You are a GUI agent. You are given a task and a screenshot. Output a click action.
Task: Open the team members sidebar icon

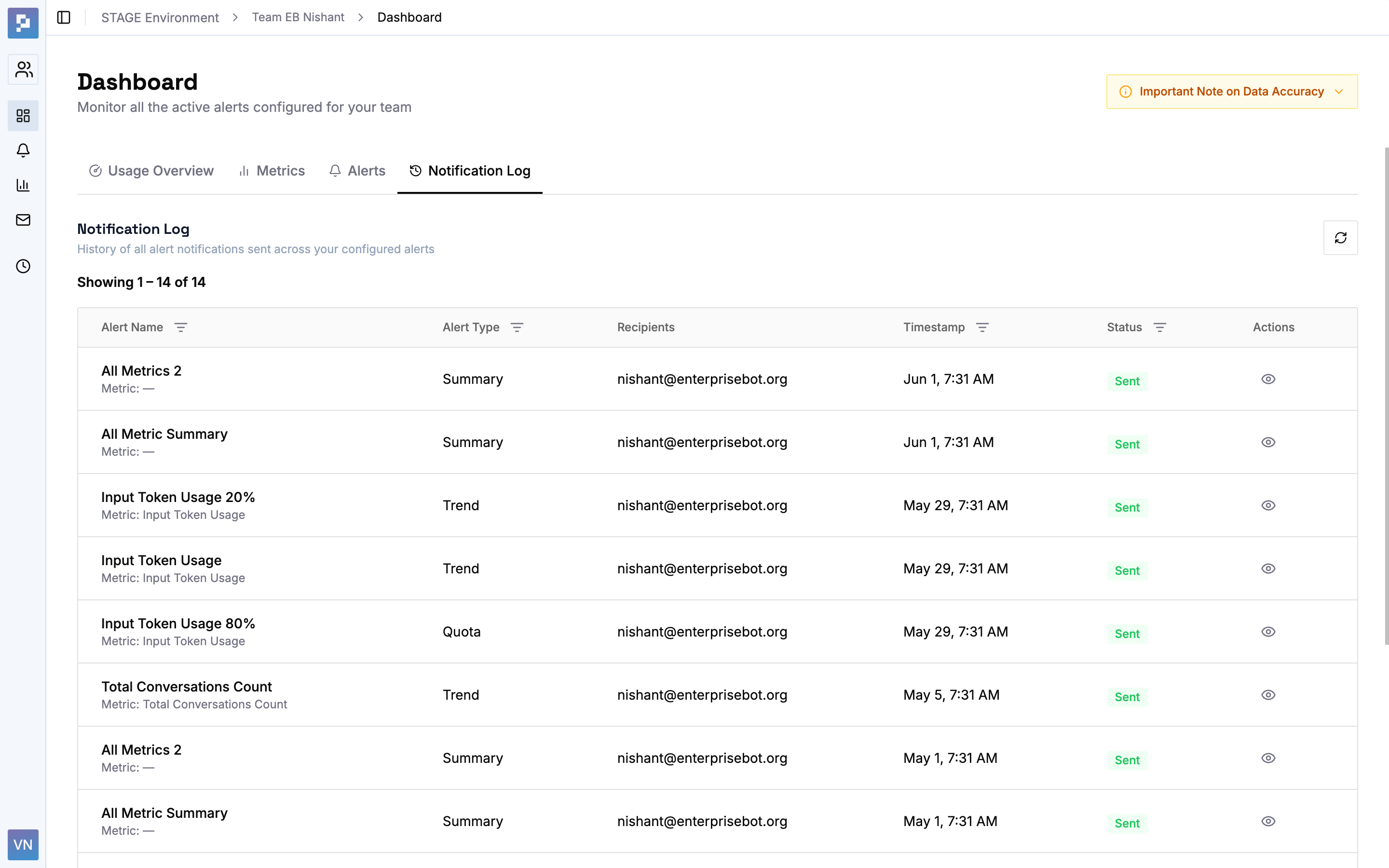23,69
